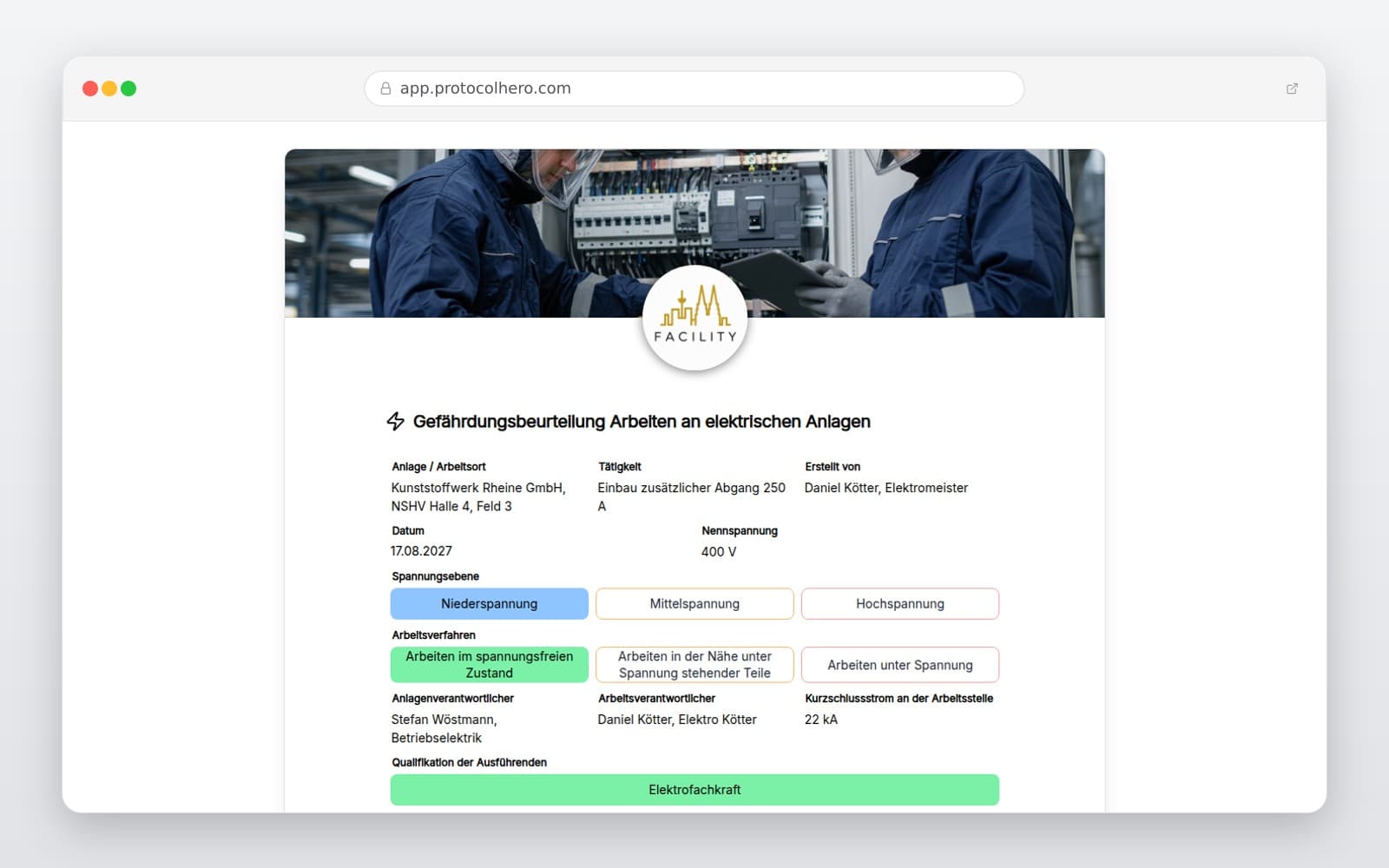Select the Hochspannung voltage level
Image resolution: width=1389 pixels, height=868 pixels.
900,604
